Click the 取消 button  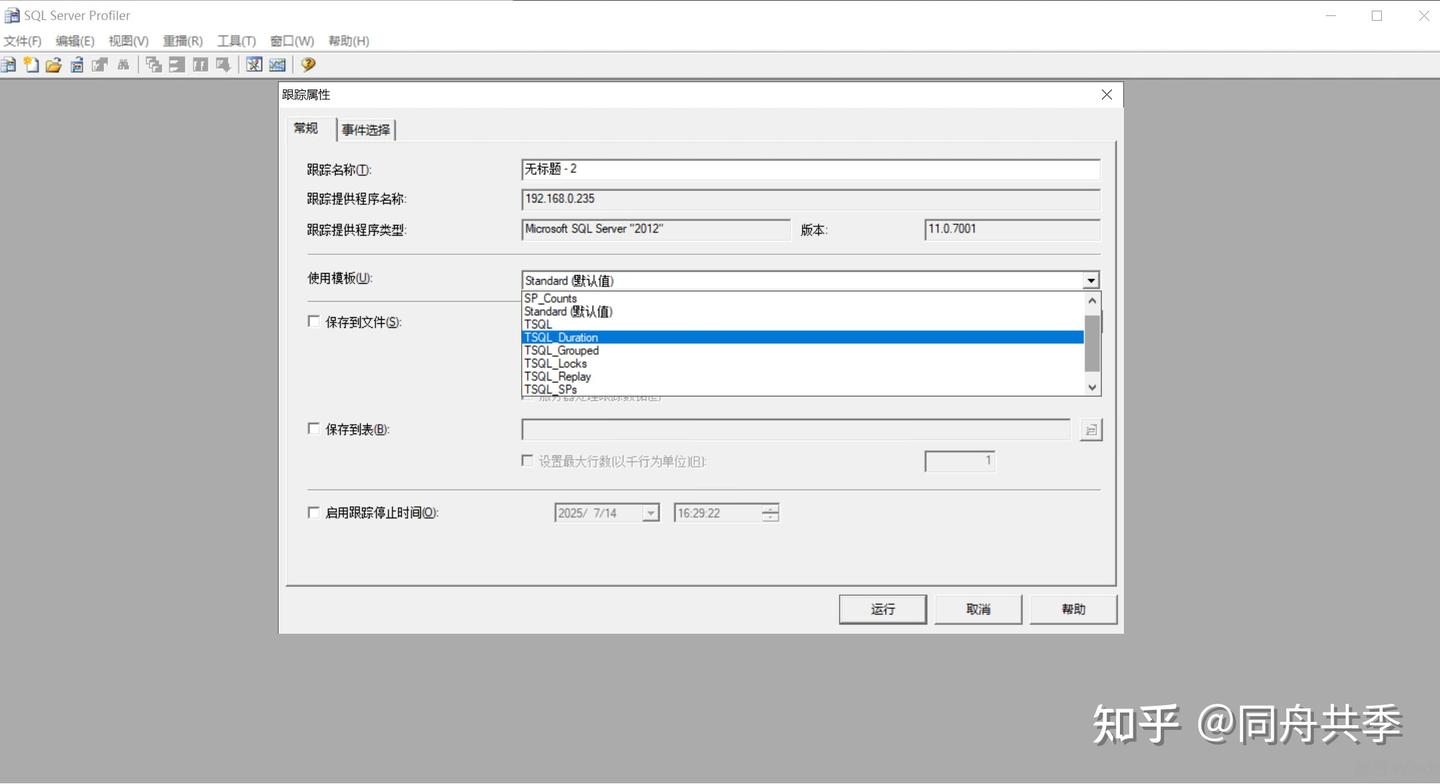tap(978, 609)
